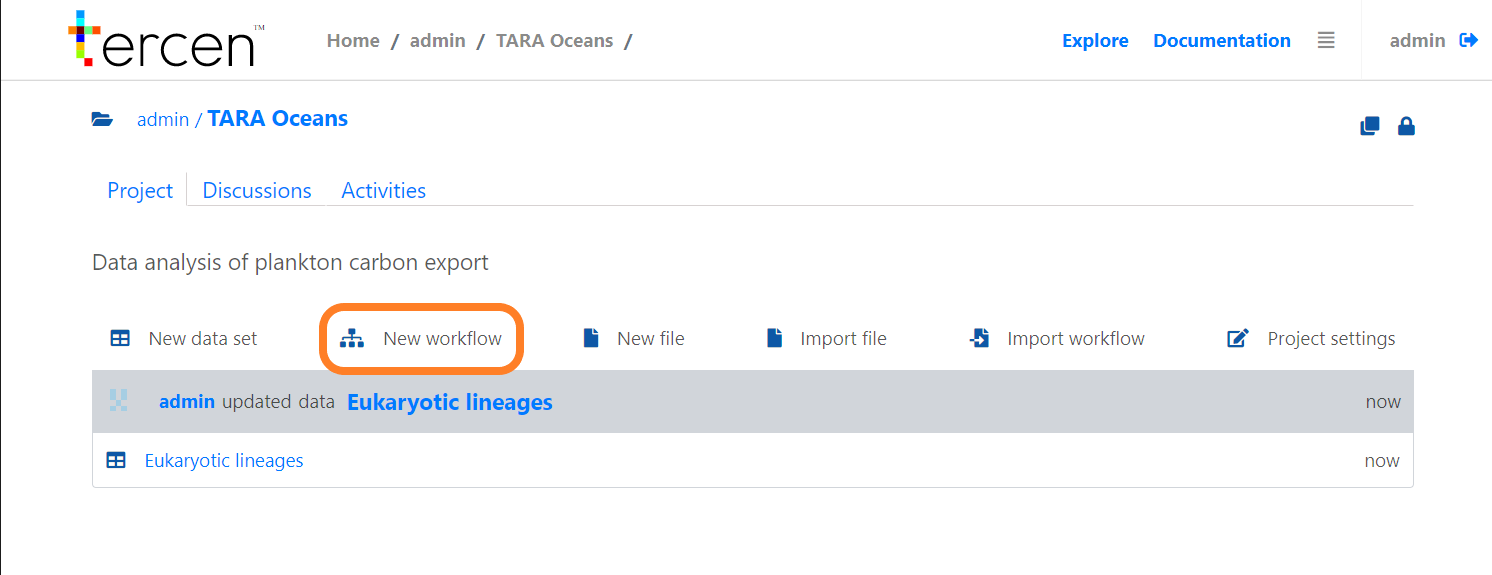Go to Home in the breadcrumb
Image resolution: width=1492 pixels, height=575 pixels.
point(353,41)
